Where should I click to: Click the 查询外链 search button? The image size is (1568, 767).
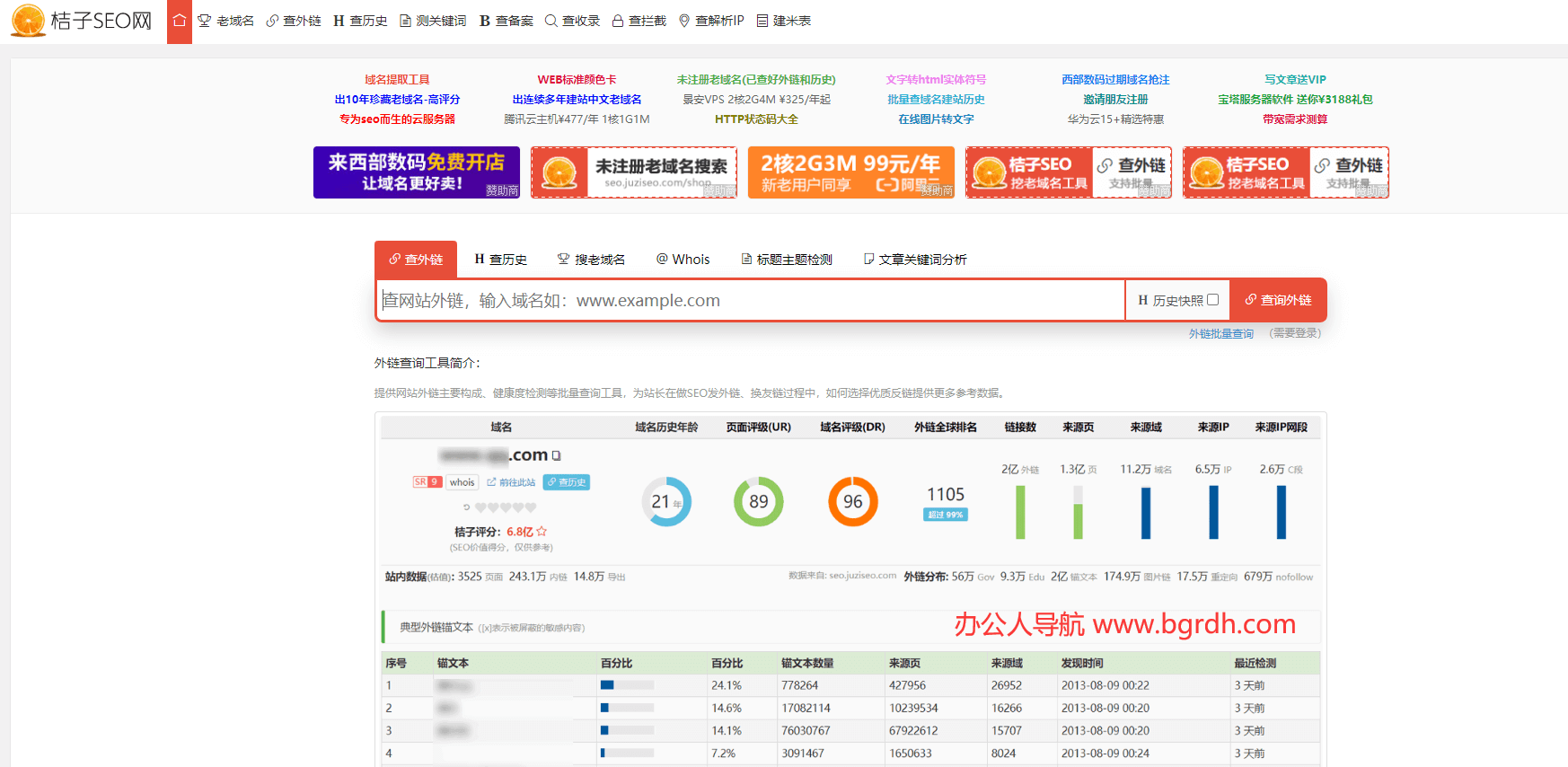[1278, 300]
